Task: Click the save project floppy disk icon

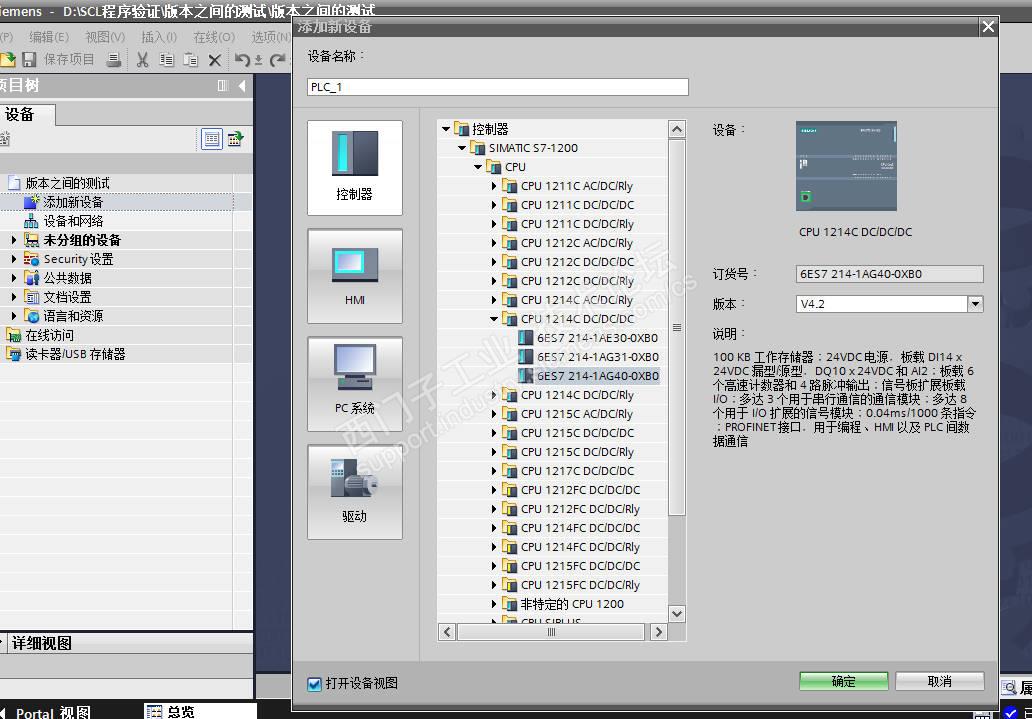Action: (x=29, y=59)
